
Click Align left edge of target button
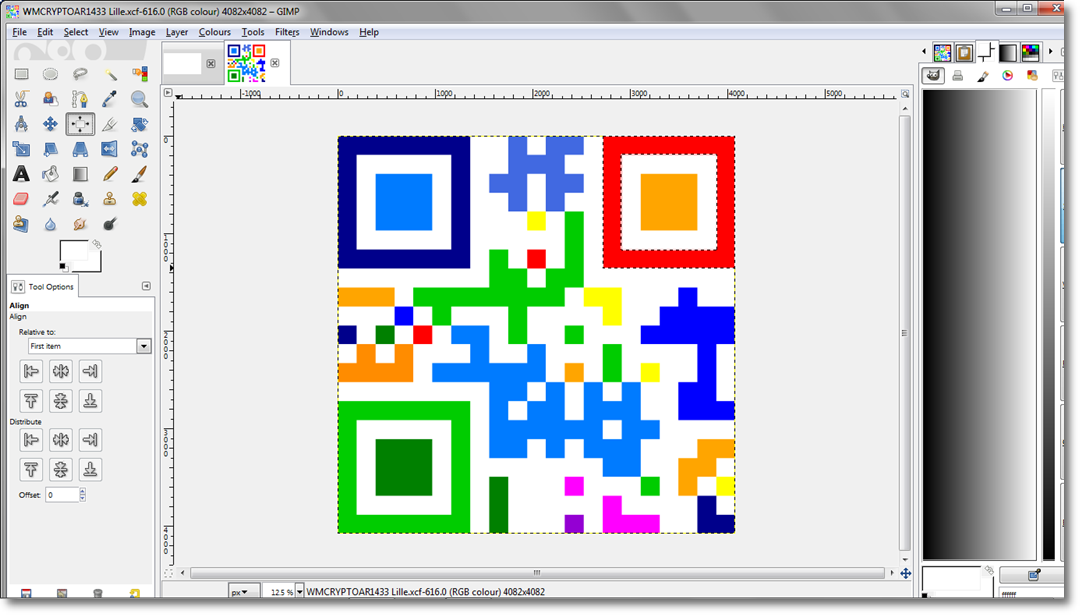(x=31, y=371)
